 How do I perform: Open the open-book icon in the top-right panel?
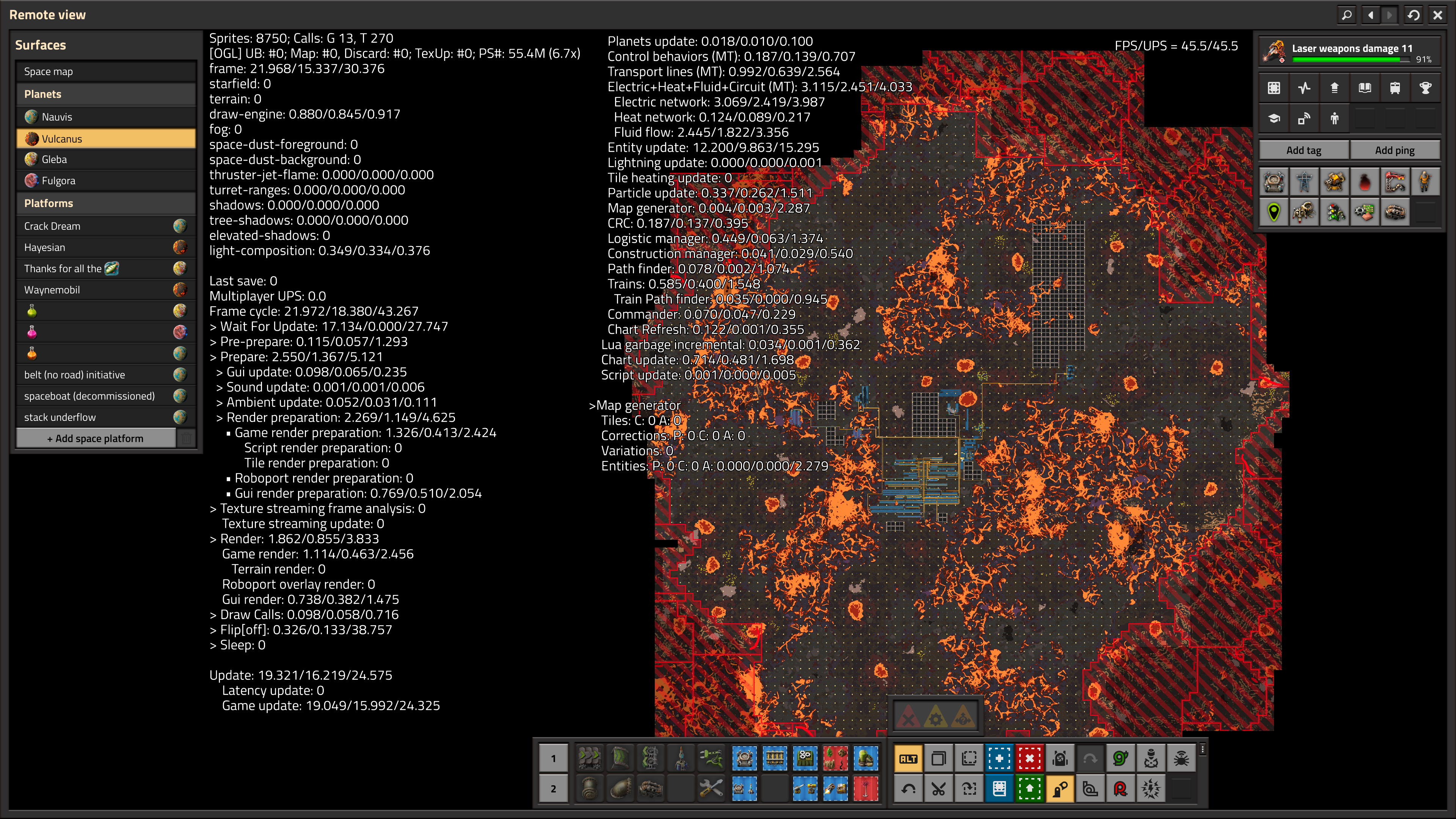coord(1365,88)
